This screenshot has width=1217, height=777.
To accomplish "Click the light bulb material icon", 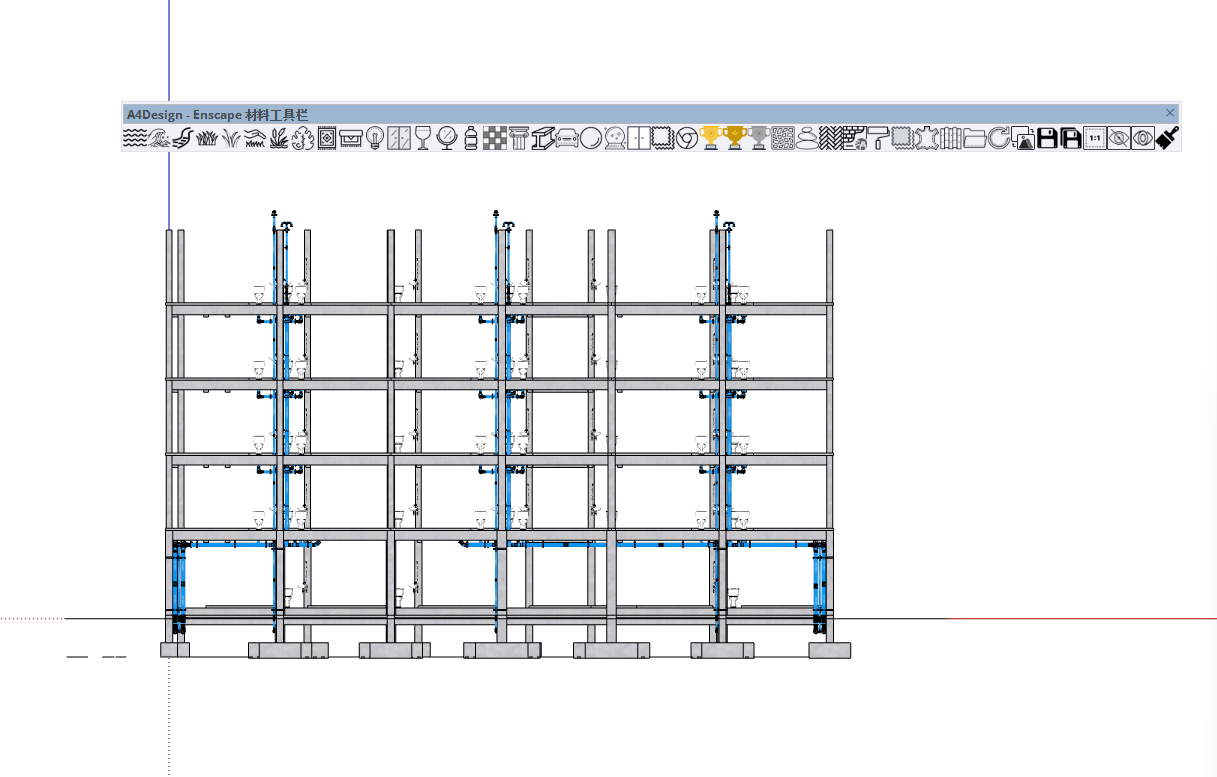I will 375,138.
